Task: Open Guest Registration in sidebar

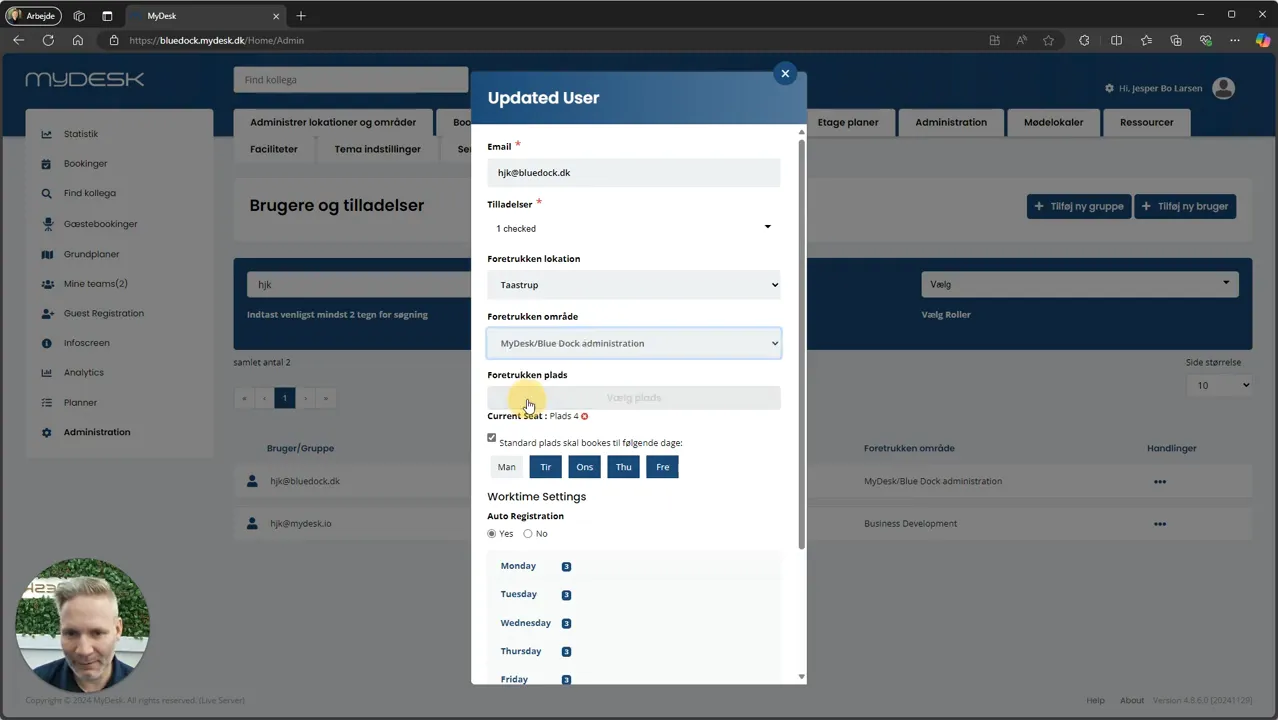Action: pos(104,313)
